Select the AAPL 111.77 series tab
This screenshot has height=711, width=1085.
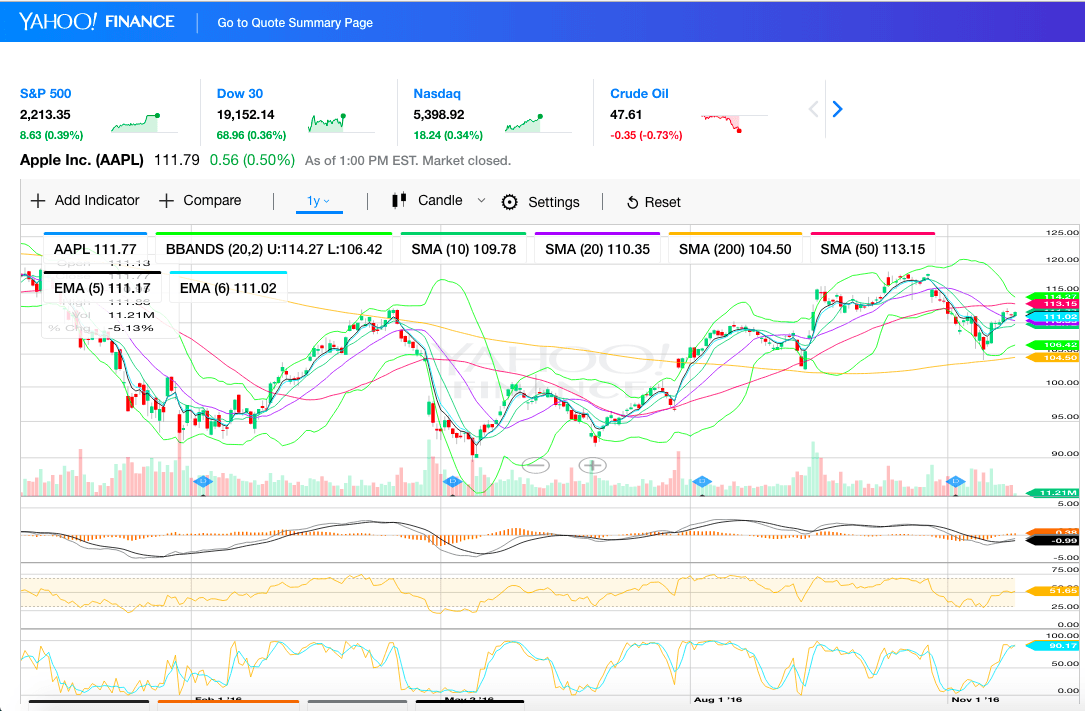pyautogui.click(x=95, y=248)
